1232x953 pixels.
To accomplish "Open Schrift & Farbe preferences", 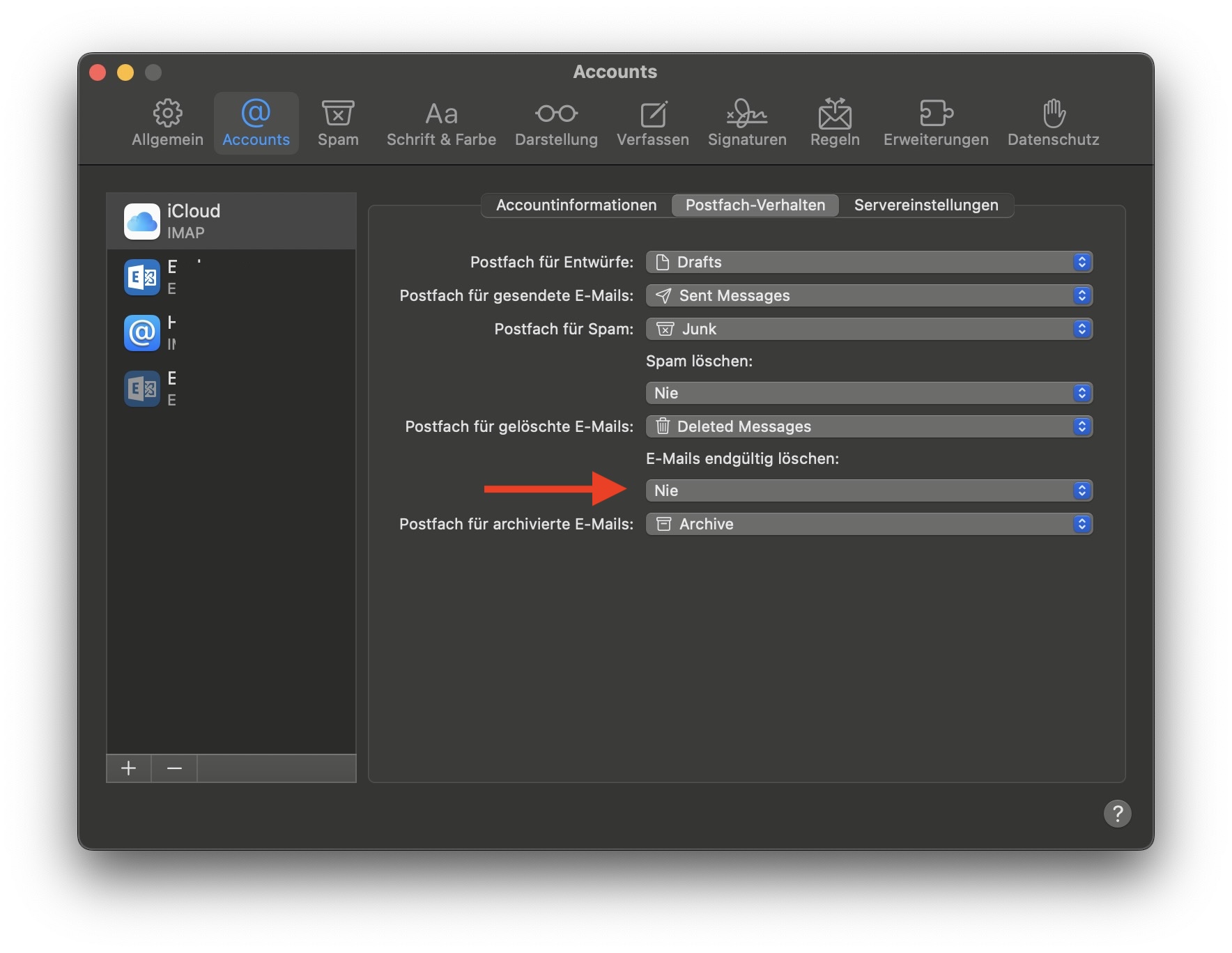I will tap(441, 123).
